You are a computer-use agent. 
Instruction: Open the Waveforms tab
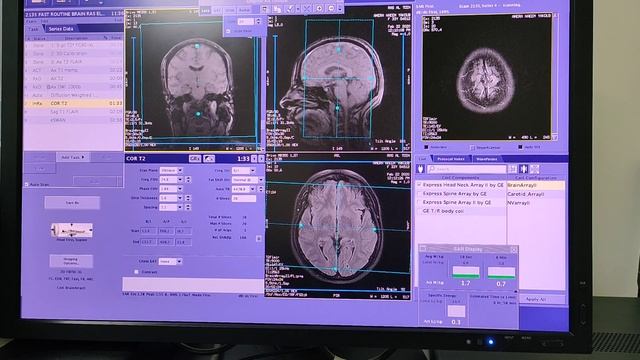coord(487,159)
